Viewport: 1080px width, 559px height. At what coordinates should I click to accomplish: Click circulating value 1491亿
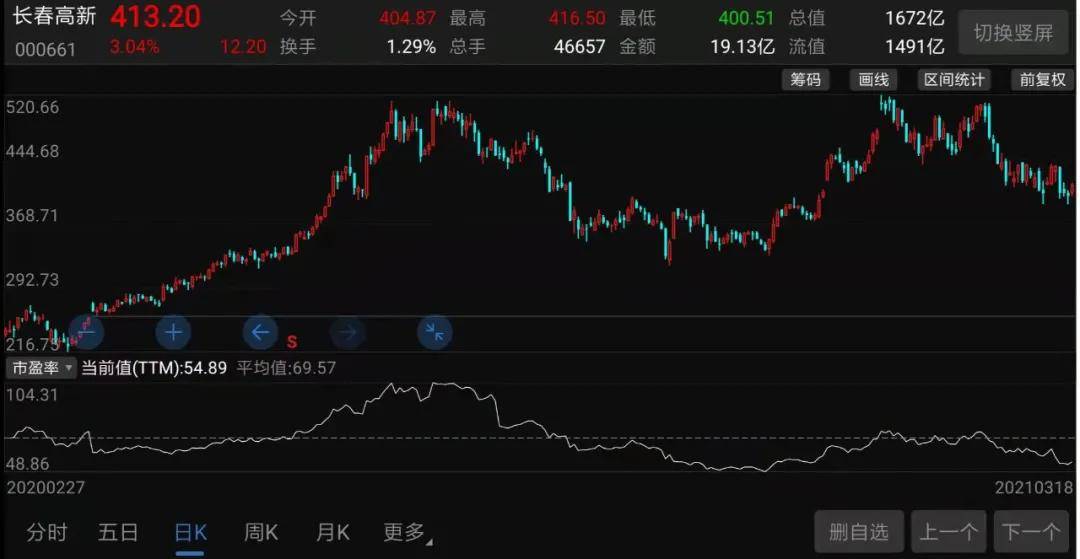(x=915, y=47)
